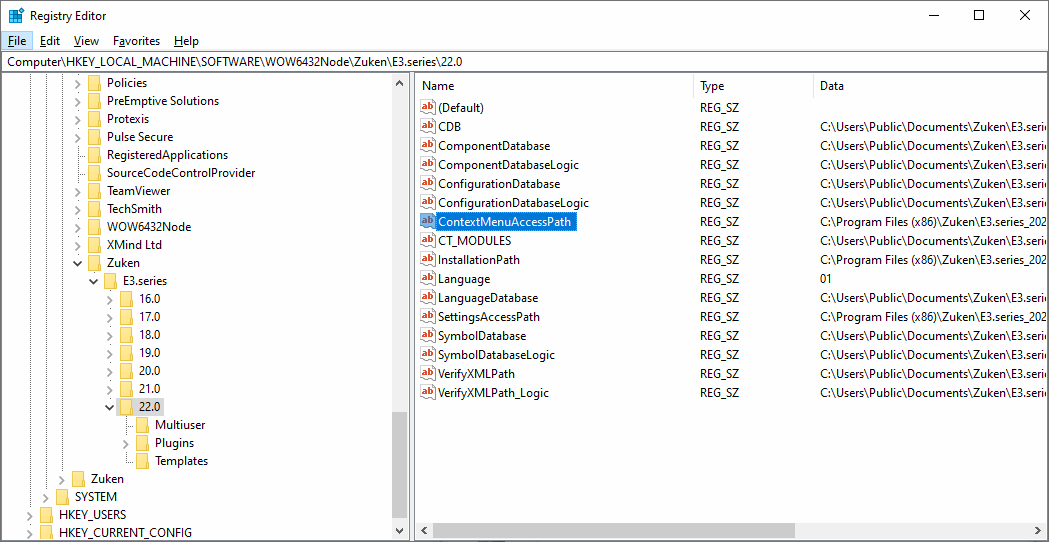Expand the SYSTEM key

pos(45,496)
